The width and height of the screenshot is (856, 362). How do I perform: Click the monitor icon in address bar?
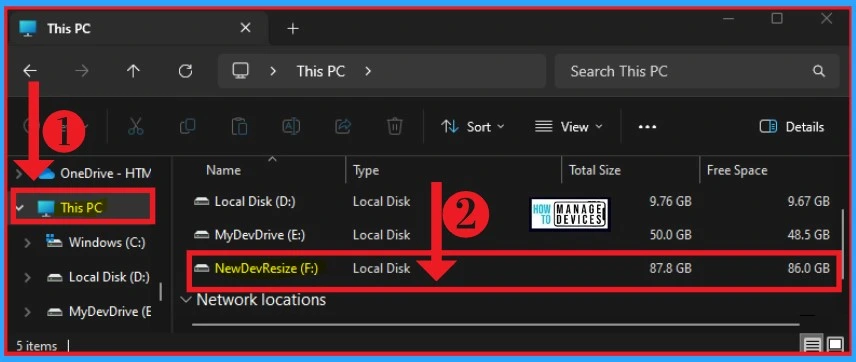tap(241, 71)
